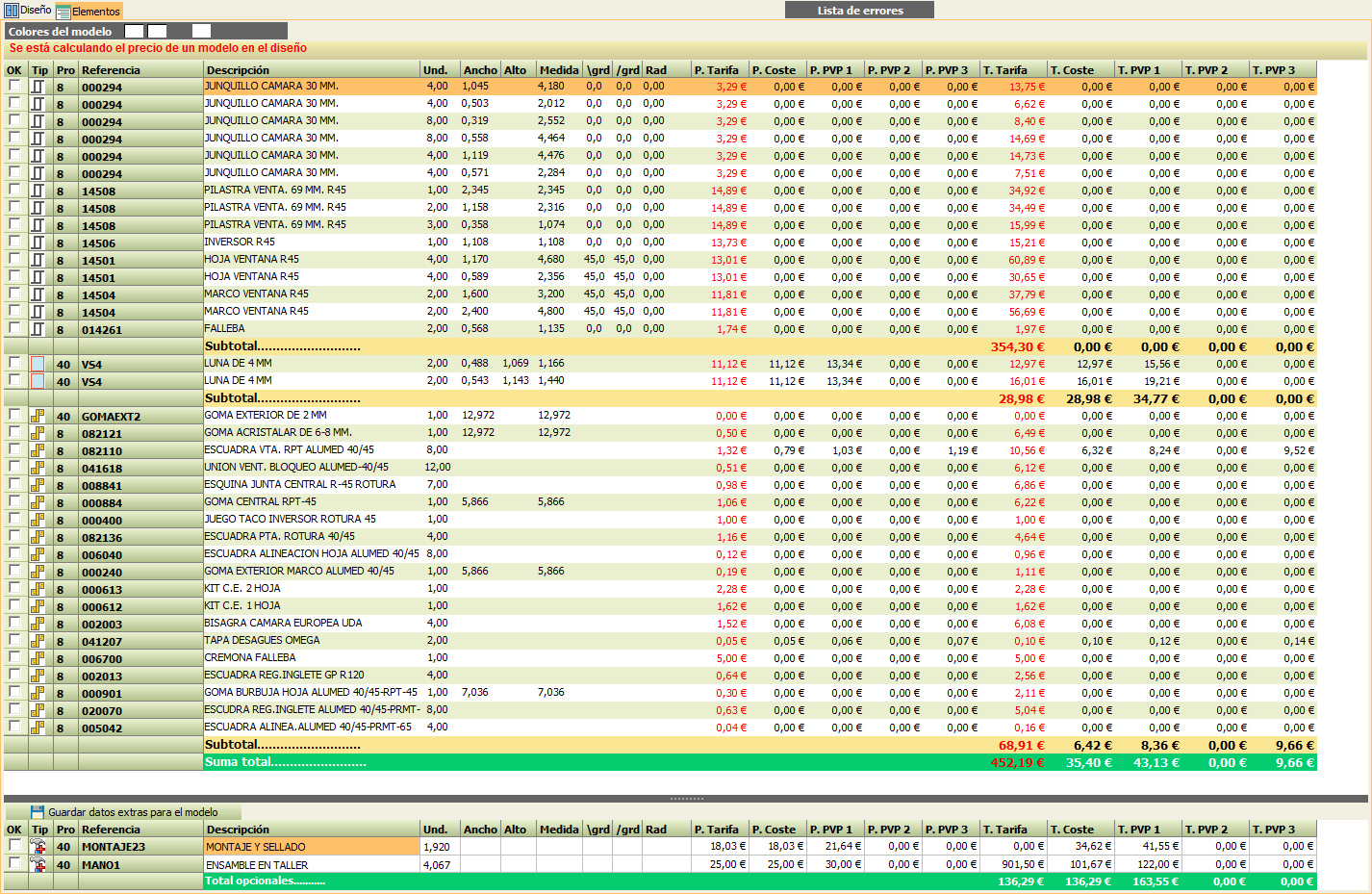Click the total tarifa value 452,19 €
Image resolution: width=1372 pixels, height=894 pixels.
[x=1017, y=762]
